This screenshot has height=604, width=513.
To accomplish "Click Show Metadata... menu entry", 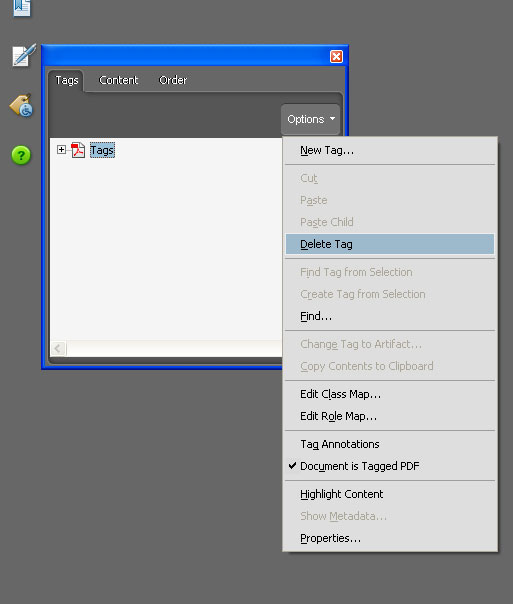I will [390, 516].
